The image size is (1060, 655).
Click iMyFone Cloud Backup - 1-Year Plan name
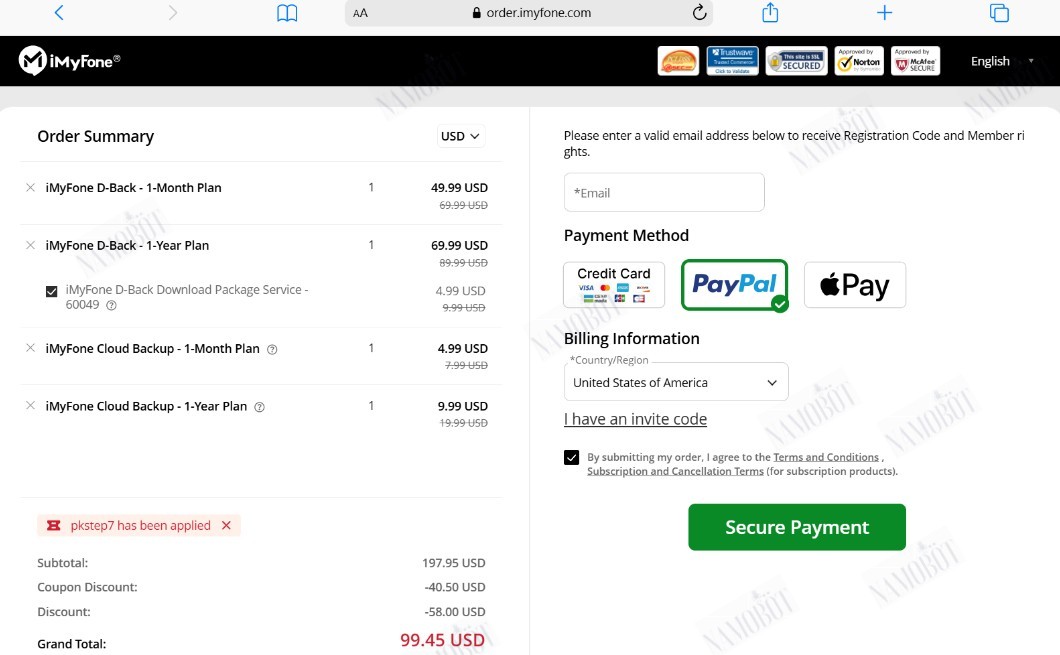point(146,406)
